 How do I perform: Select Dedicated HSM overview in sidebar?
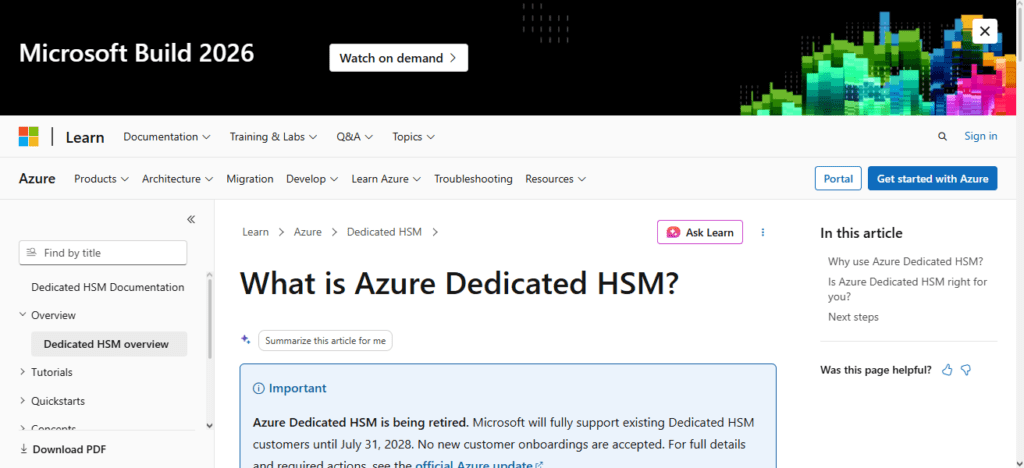pyautogui.click(x=109, y=344)
